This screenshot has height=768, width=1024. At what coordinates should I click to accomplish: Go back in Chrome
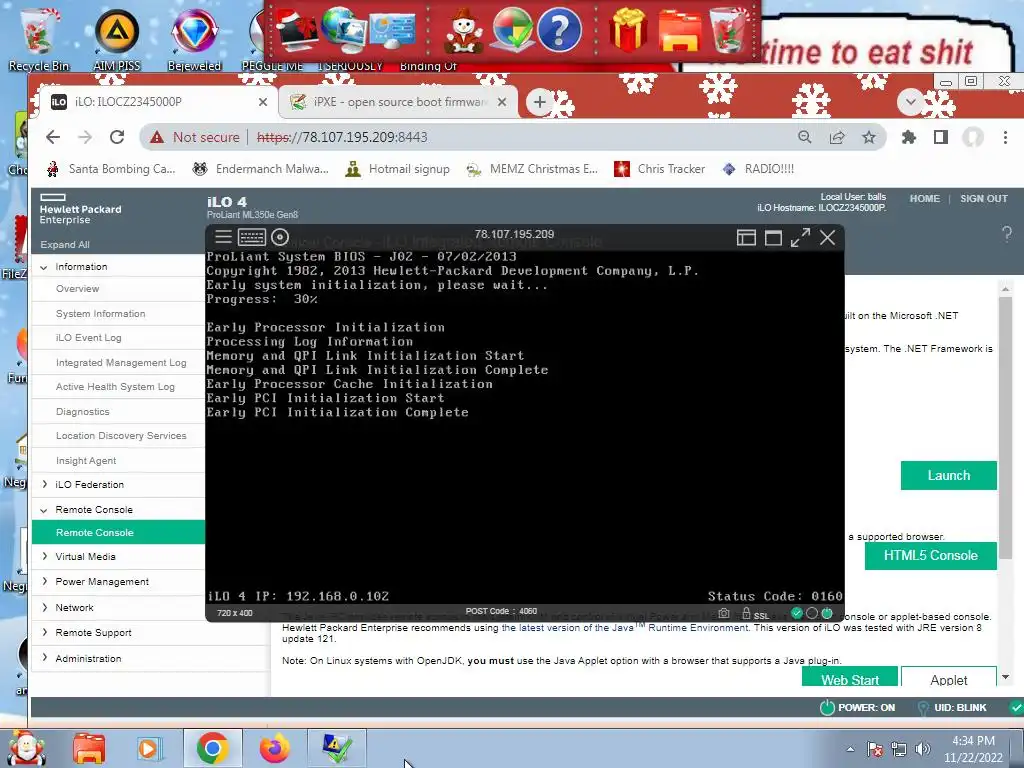[53, 137]
